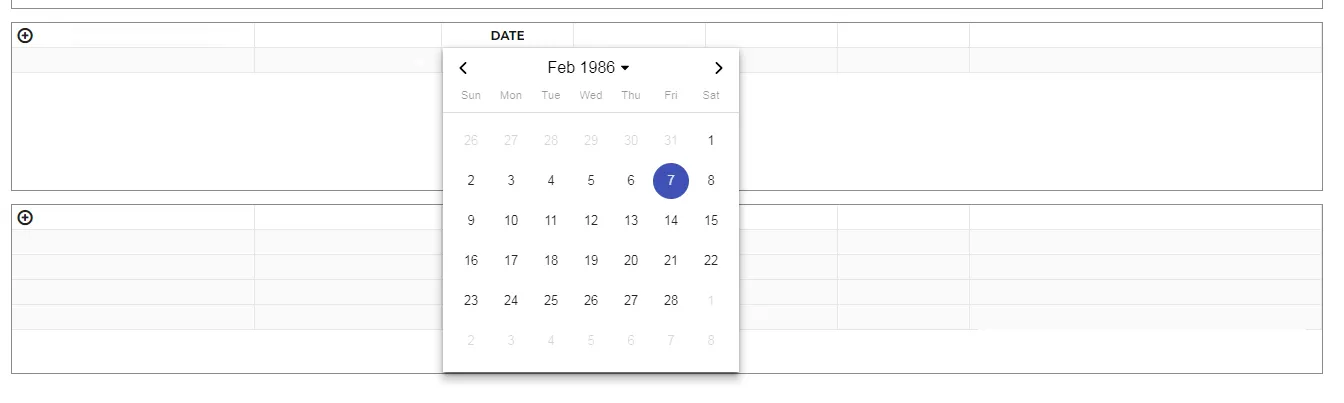Pick February 13 in the calendar
Image resolution: width=1344 pixels, height=403 pixels.
(x=631, y=221)
